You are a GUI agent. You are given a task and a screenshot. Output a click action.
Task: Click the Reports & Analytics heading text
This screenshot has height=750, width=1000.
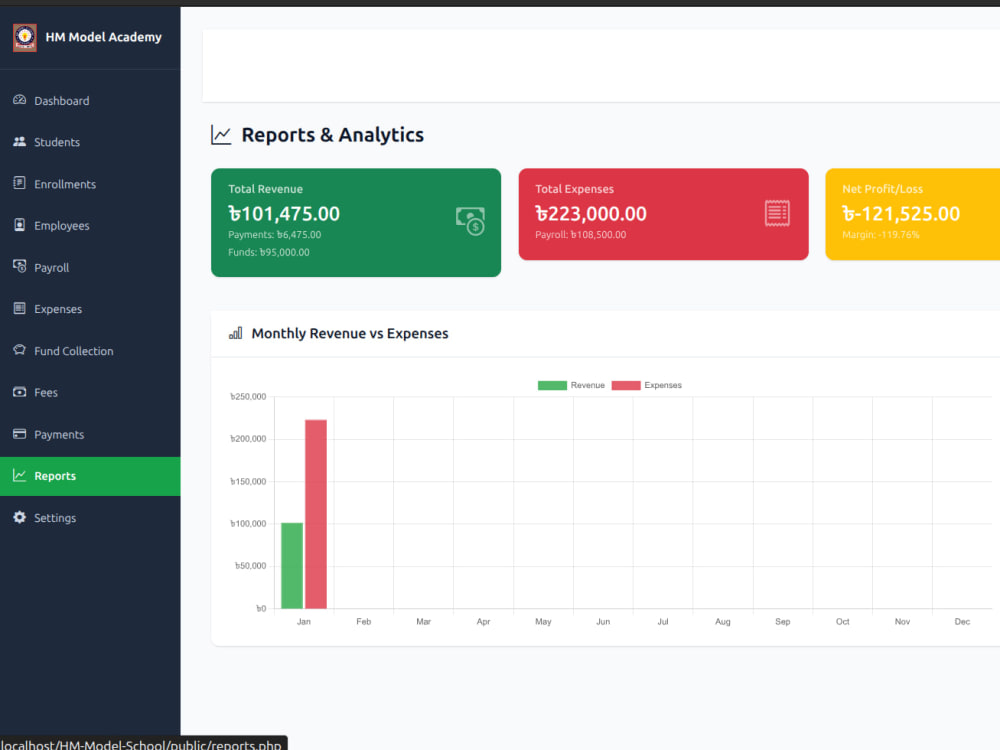(x=332, y=135)
